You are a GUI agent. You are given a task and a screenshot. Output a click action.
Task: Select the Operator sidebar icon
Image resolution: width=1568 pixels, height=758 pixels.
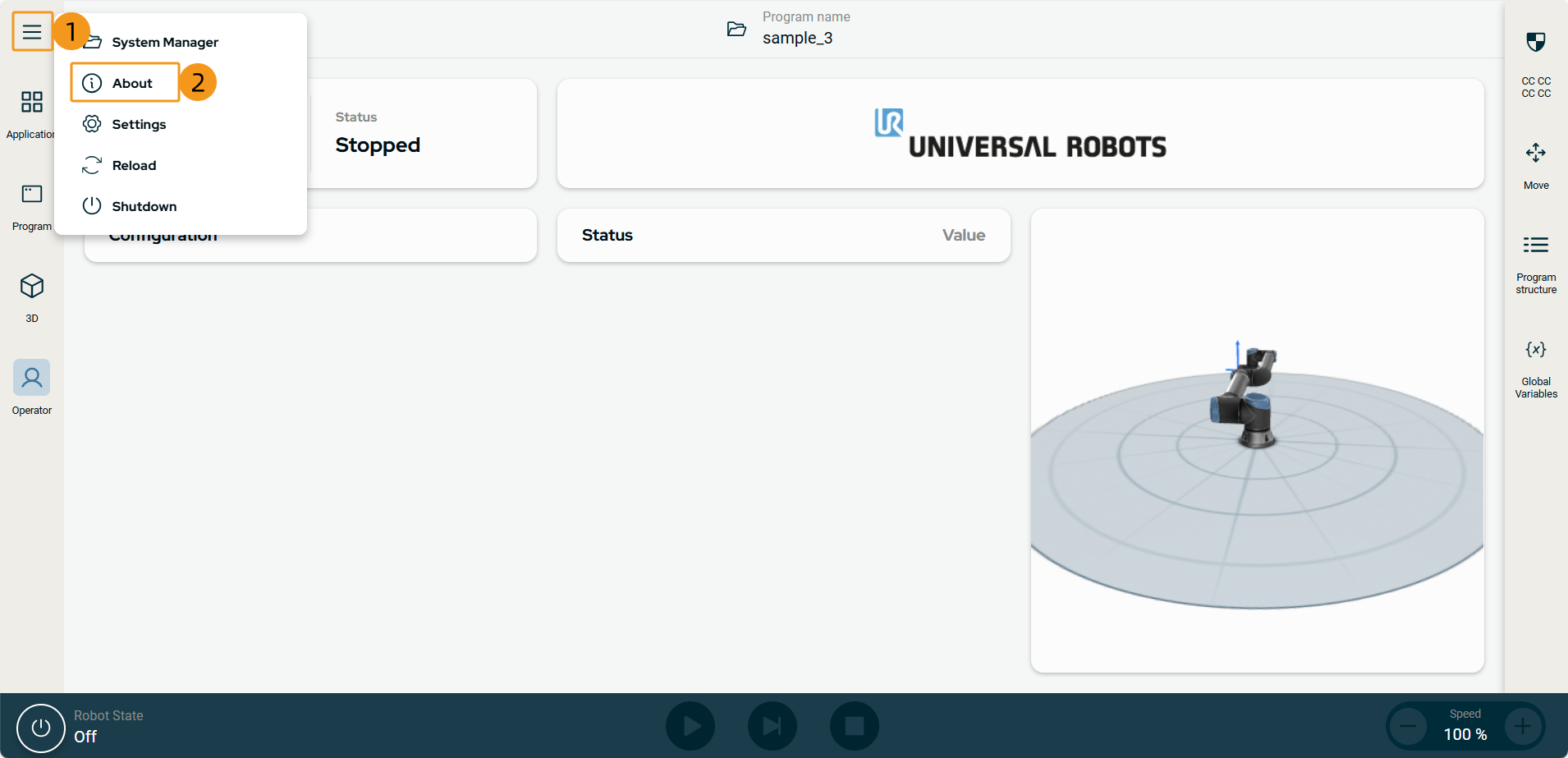pos(32,378)
